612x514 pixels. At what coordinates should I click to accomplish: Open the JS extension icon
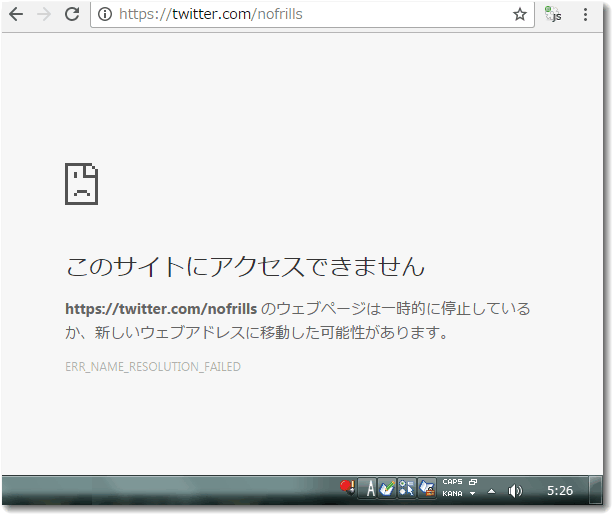pyautogui.click(x=553, y=14)
